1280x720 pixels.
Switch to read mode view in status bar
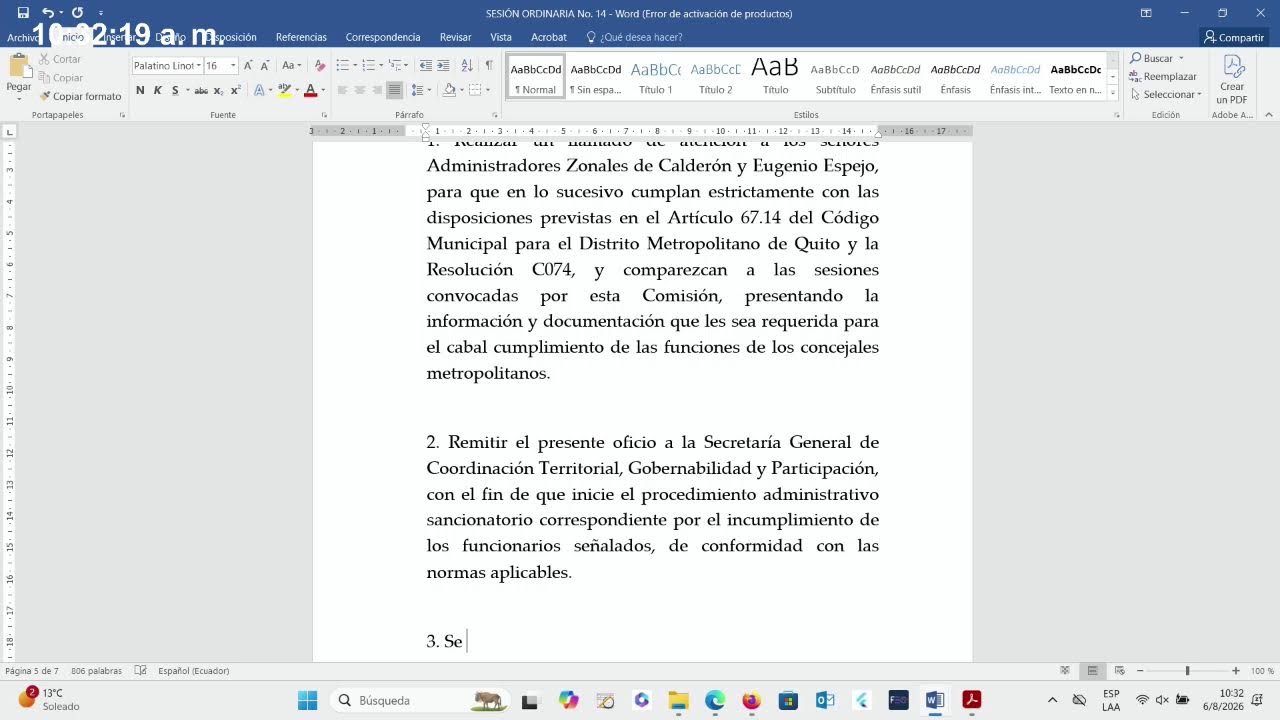point(1065,670)
